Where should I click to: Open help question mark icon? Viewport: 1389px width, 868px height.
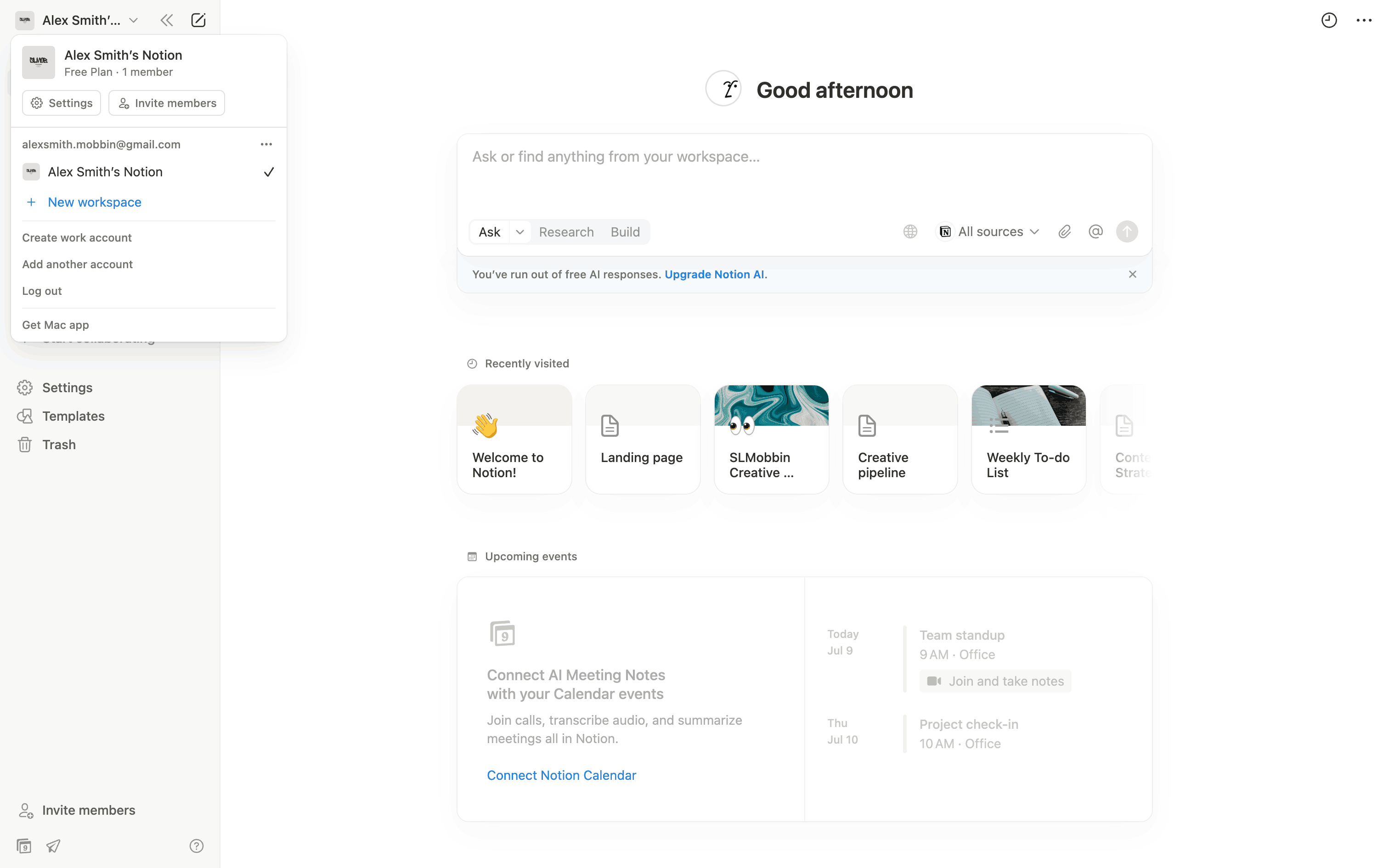[196, 845]
